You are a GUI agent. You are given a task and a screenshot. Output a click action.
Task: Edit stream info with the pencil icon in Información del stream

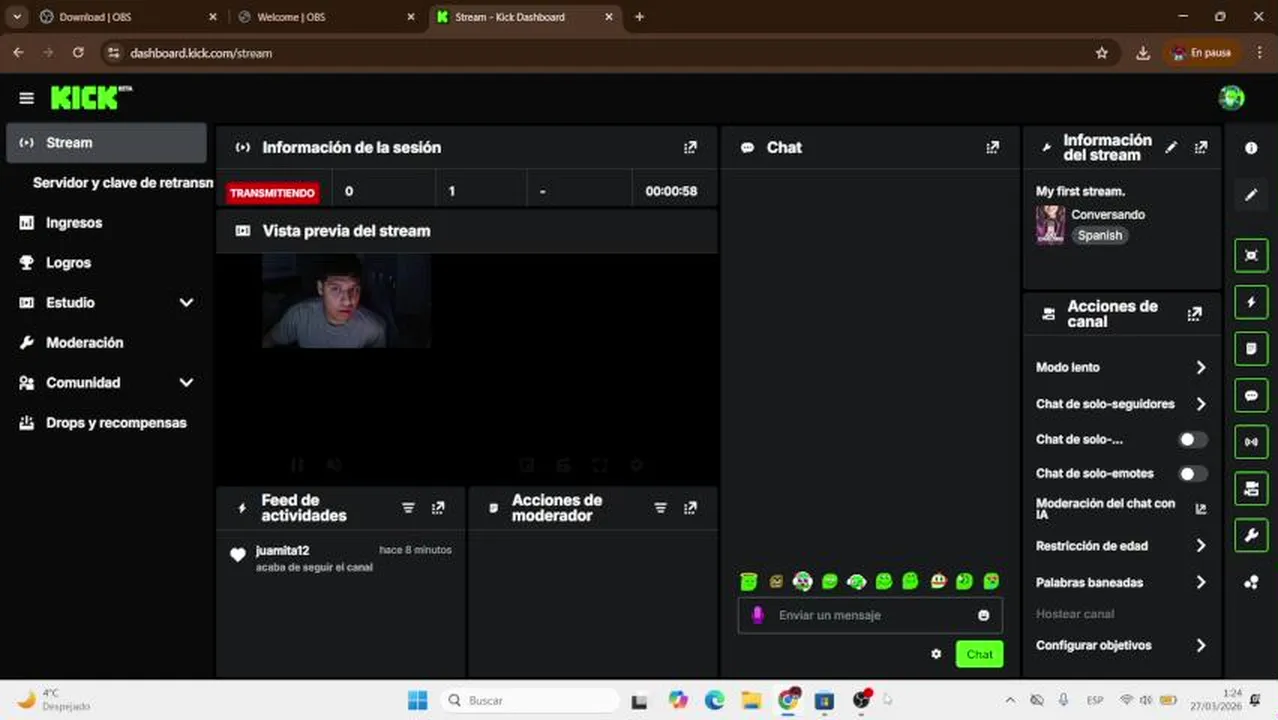(x=1171, y=147)
